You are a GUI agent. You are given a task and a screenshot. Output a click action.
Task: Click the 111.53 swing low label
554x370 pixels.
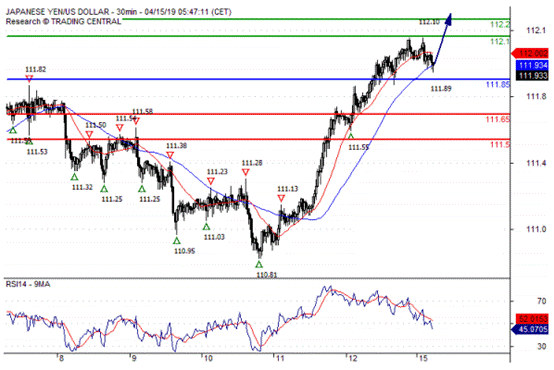coord(37,152)
